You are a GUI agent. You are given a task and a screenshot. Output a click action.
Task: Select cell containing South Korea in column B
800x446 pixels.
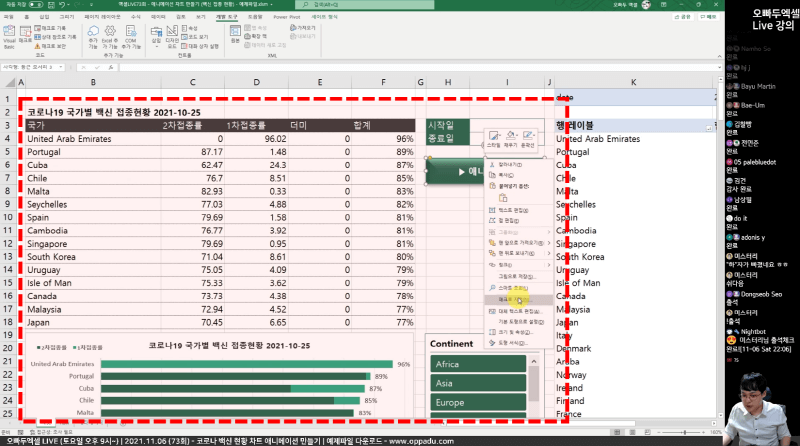pyautogui.click(x=93, y=257)
